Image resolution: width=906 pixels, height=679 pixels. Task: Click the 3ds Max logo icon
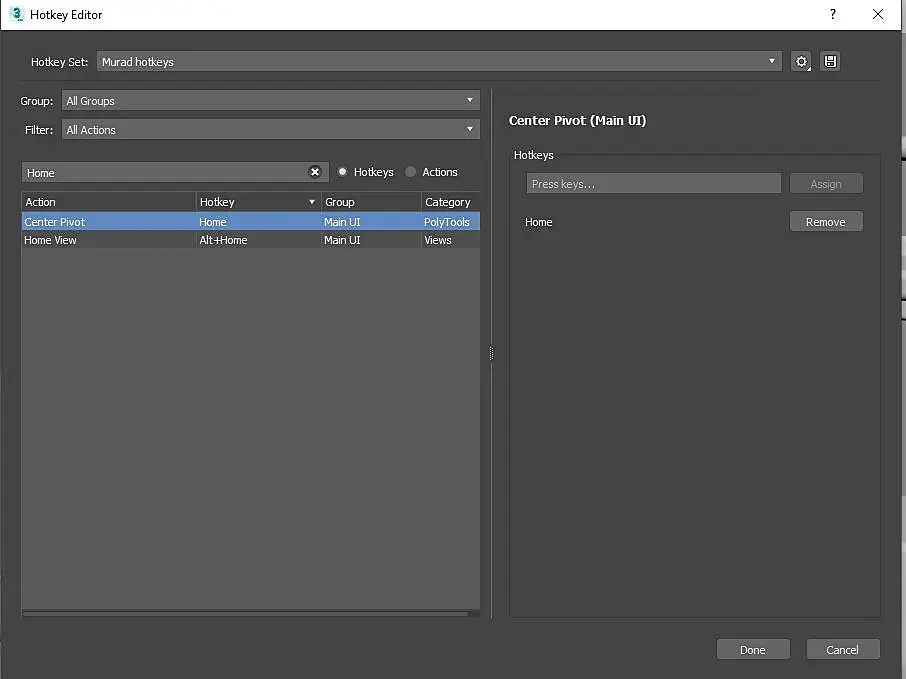pos(16,15)
